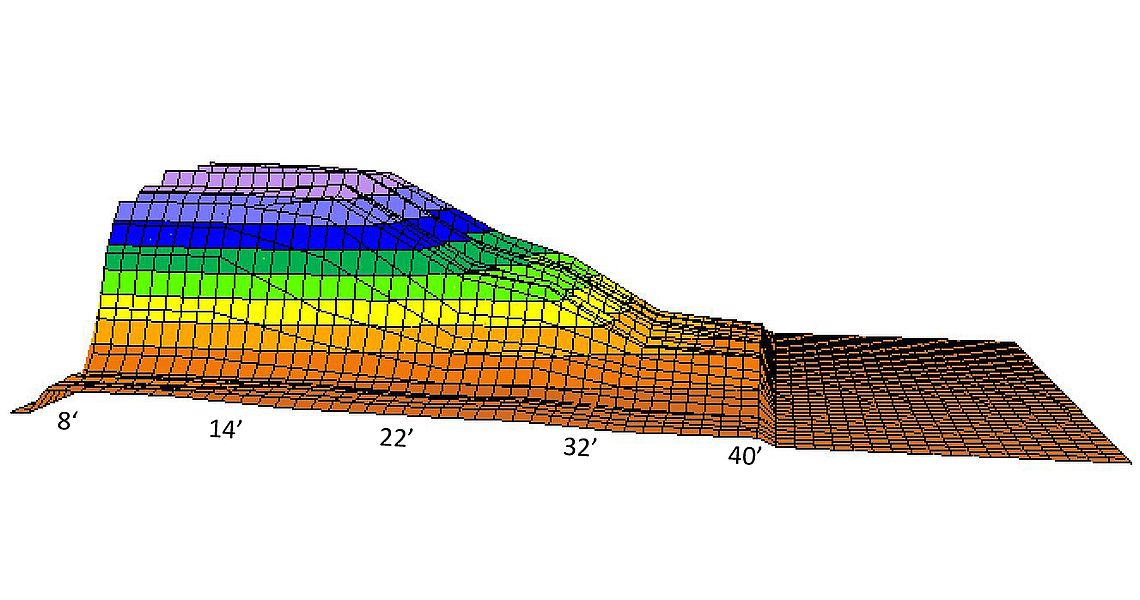Click the 22' depth label
This screenshot has width=1140, height=600.
point(396,439)
